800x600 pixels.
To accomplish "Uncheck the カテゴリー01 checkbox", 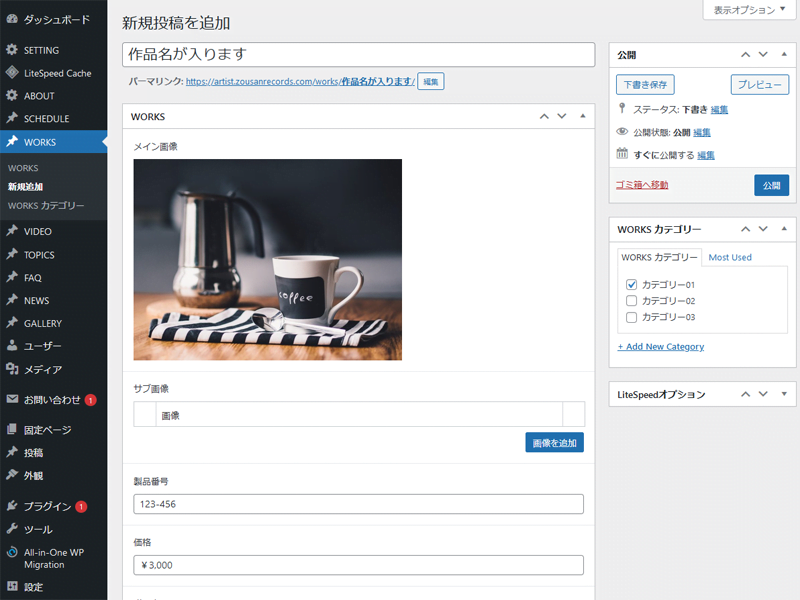I will pos(631,283).
